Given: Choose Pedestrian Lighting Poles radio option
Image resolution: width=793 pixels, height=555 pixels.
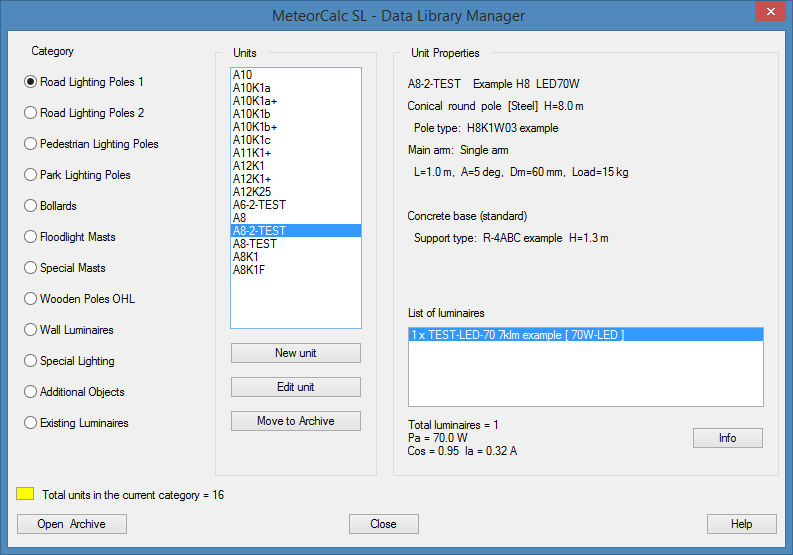Looking at the screenshot, I should pyautogui.click(x=91, y=144).
